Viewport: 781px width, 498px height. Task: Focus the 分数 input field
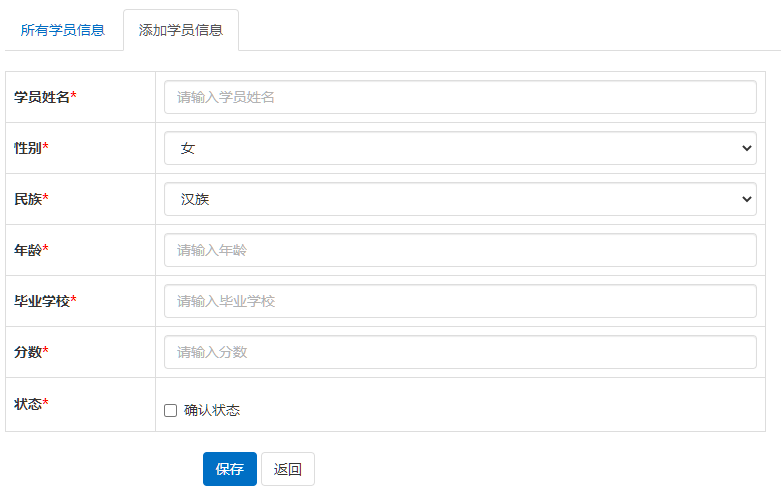tap(460, 352)
